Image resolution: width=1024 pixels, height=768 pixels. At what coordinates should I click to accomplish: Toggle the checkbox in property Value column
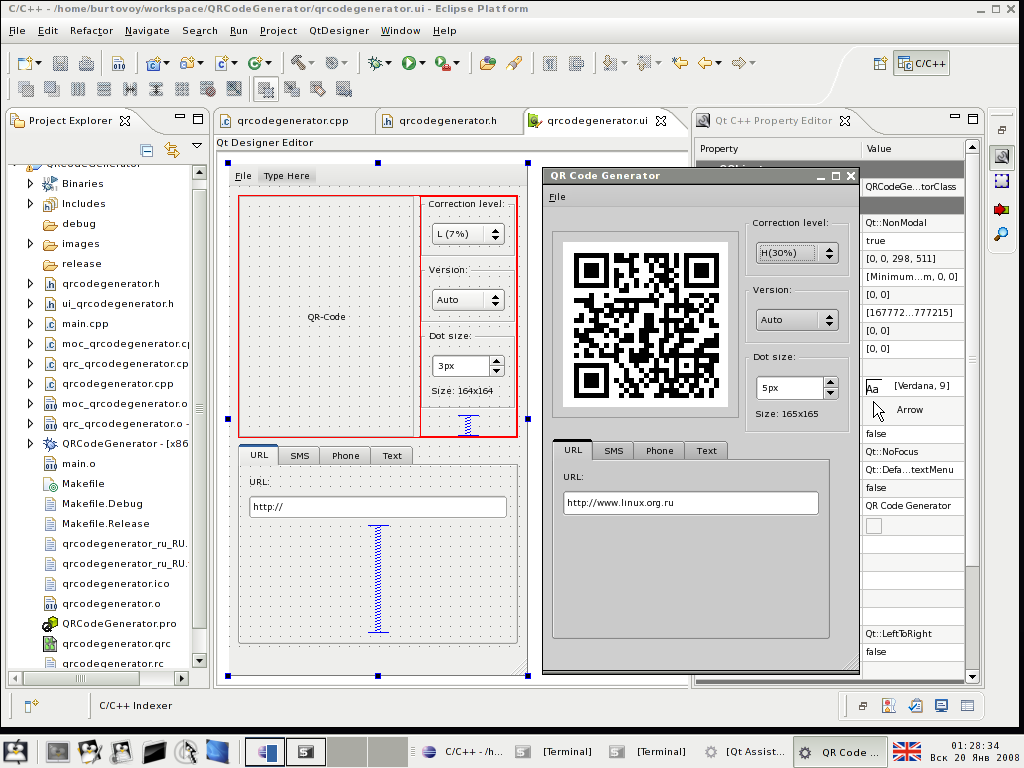click(x=874, y=526)
